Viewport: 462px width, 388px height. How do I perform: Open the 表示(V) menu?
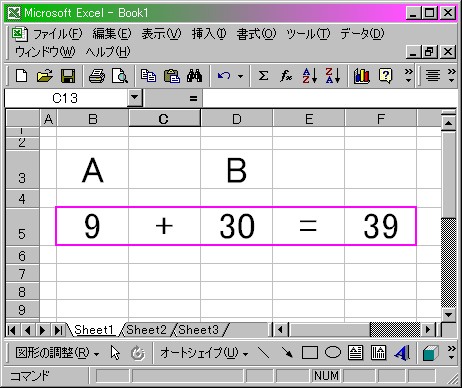click(161, 34)
